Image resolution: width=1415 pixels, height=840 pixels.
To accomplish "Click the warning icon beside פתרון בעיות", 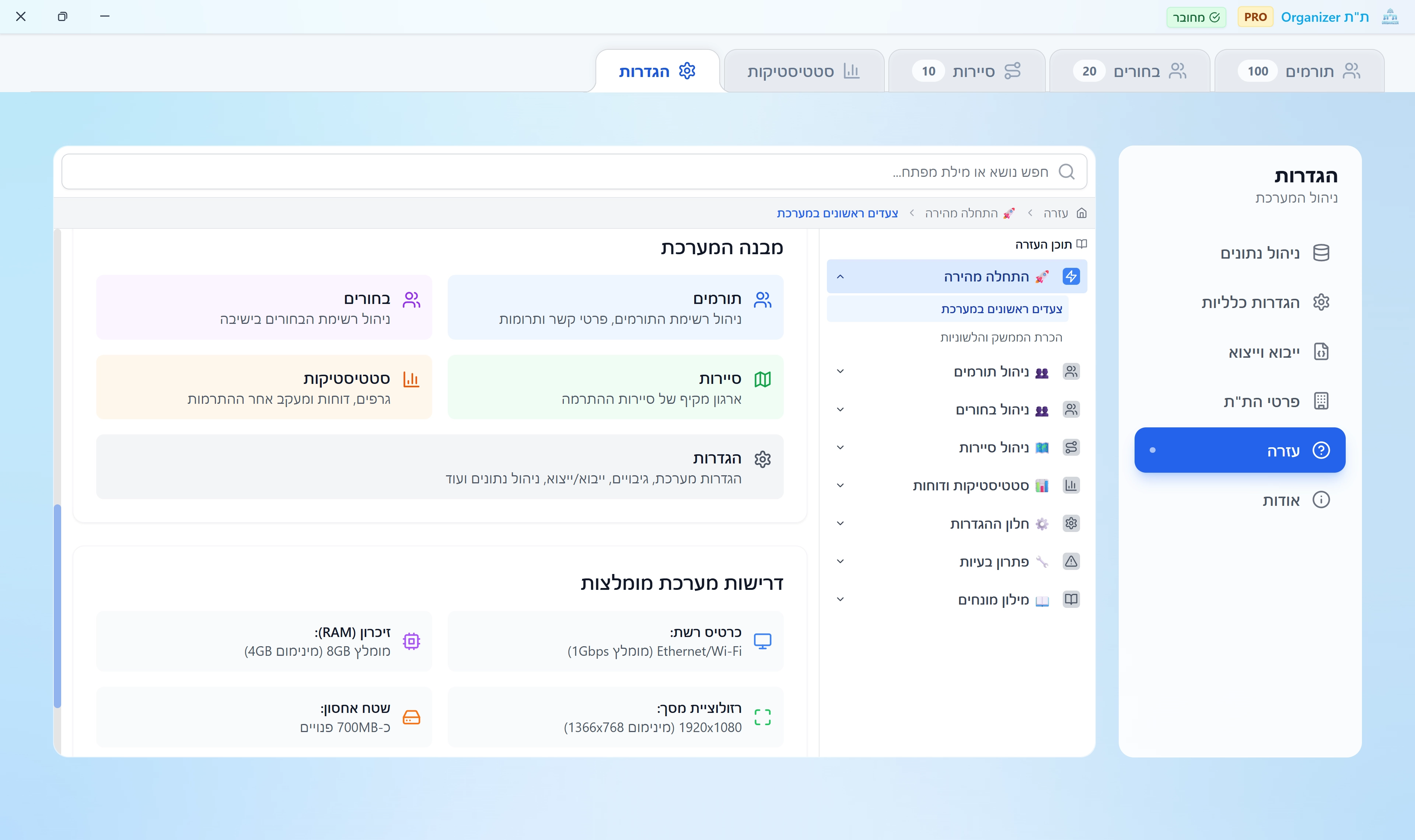I will [x=1071, y=561].
